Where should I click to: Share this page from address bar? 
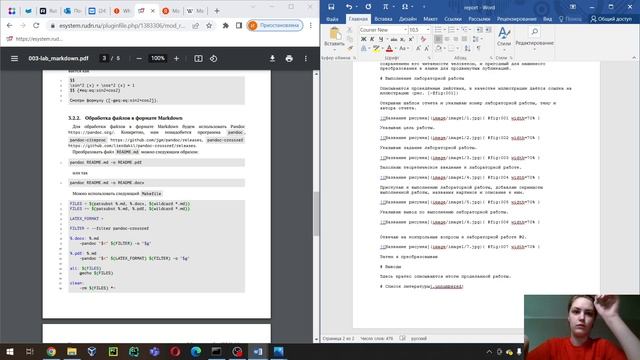point(196,25)
